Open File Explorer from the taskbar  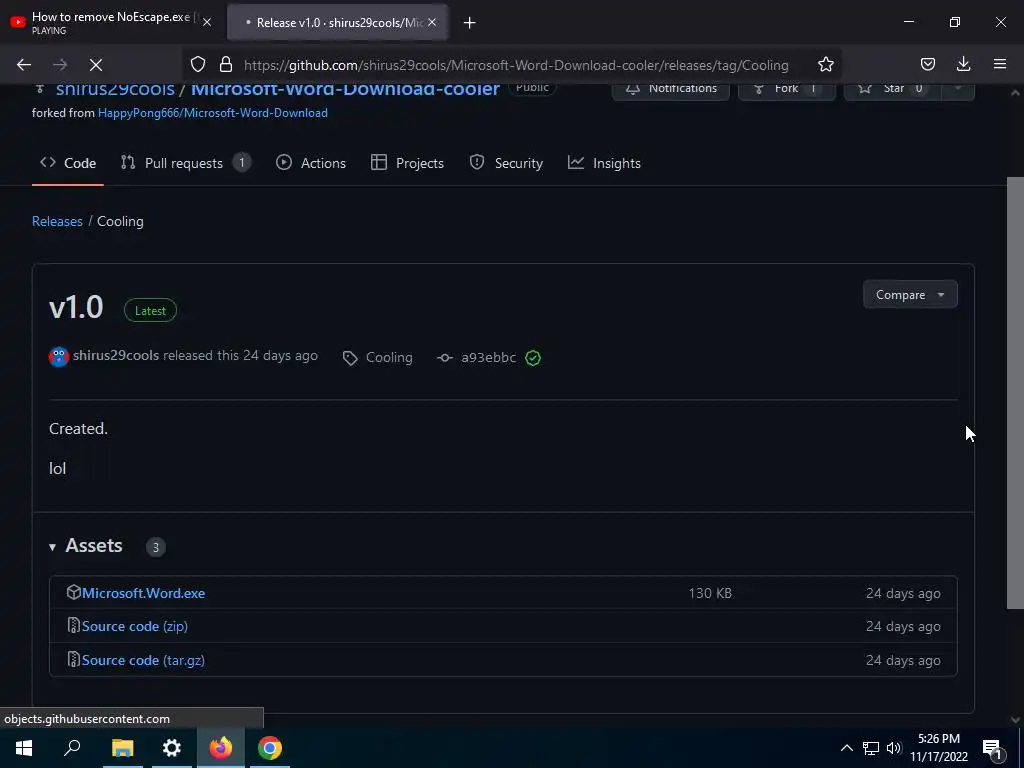click(x=122, y=748)
